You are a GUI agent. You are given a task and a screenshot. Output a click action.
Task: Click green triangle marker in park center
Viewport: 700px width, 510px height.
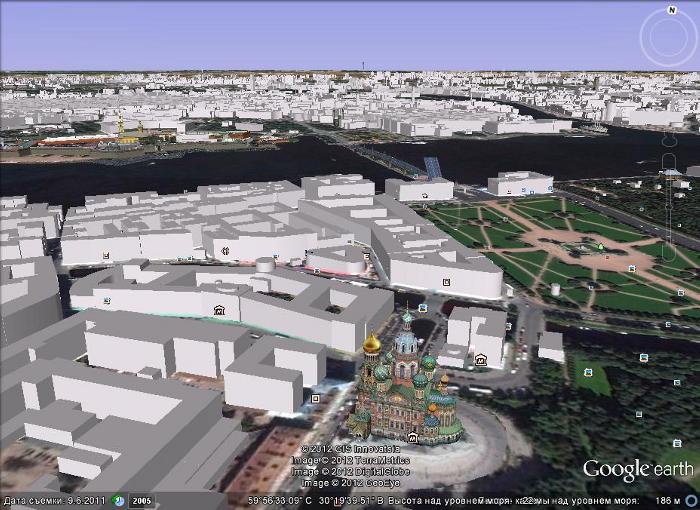click(600, 245)
